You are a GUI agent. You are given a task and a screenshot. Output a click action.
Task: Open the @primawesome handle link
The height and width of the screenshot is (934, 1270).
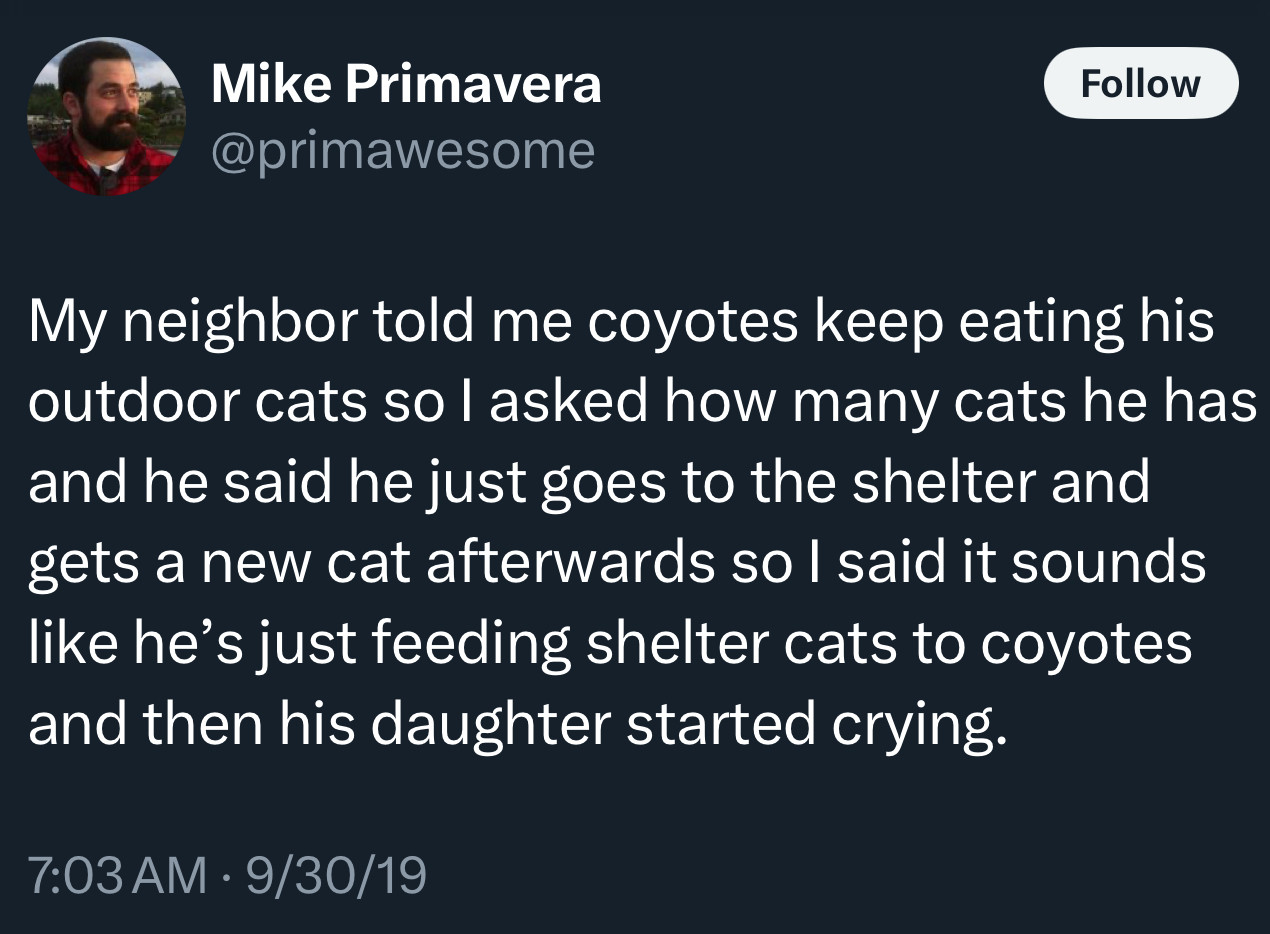(403, 151)
